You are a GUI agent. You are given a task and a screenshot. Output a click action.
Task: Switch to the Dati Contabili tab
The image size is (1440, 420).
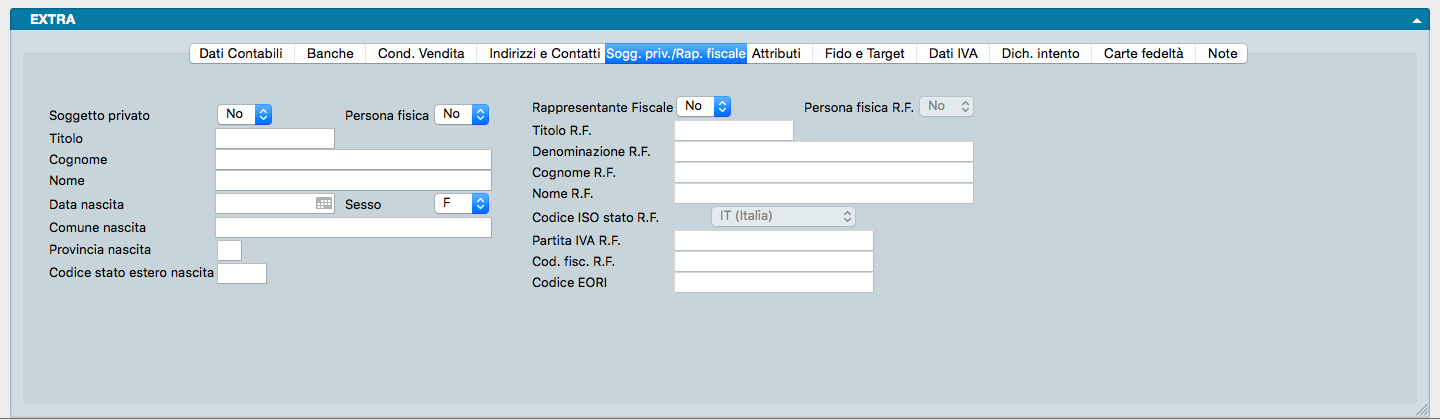coord(241,54)
